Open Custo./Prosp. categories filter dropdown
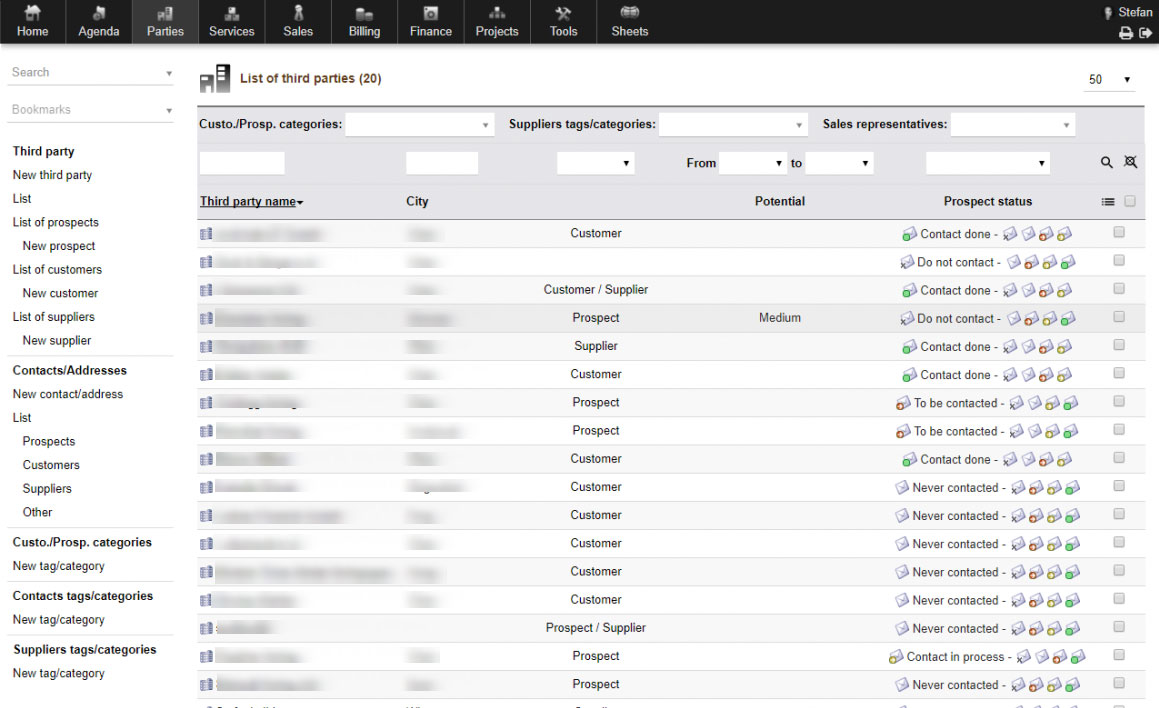This screenshot has width=1159, height=708. [x=419, y=124]
